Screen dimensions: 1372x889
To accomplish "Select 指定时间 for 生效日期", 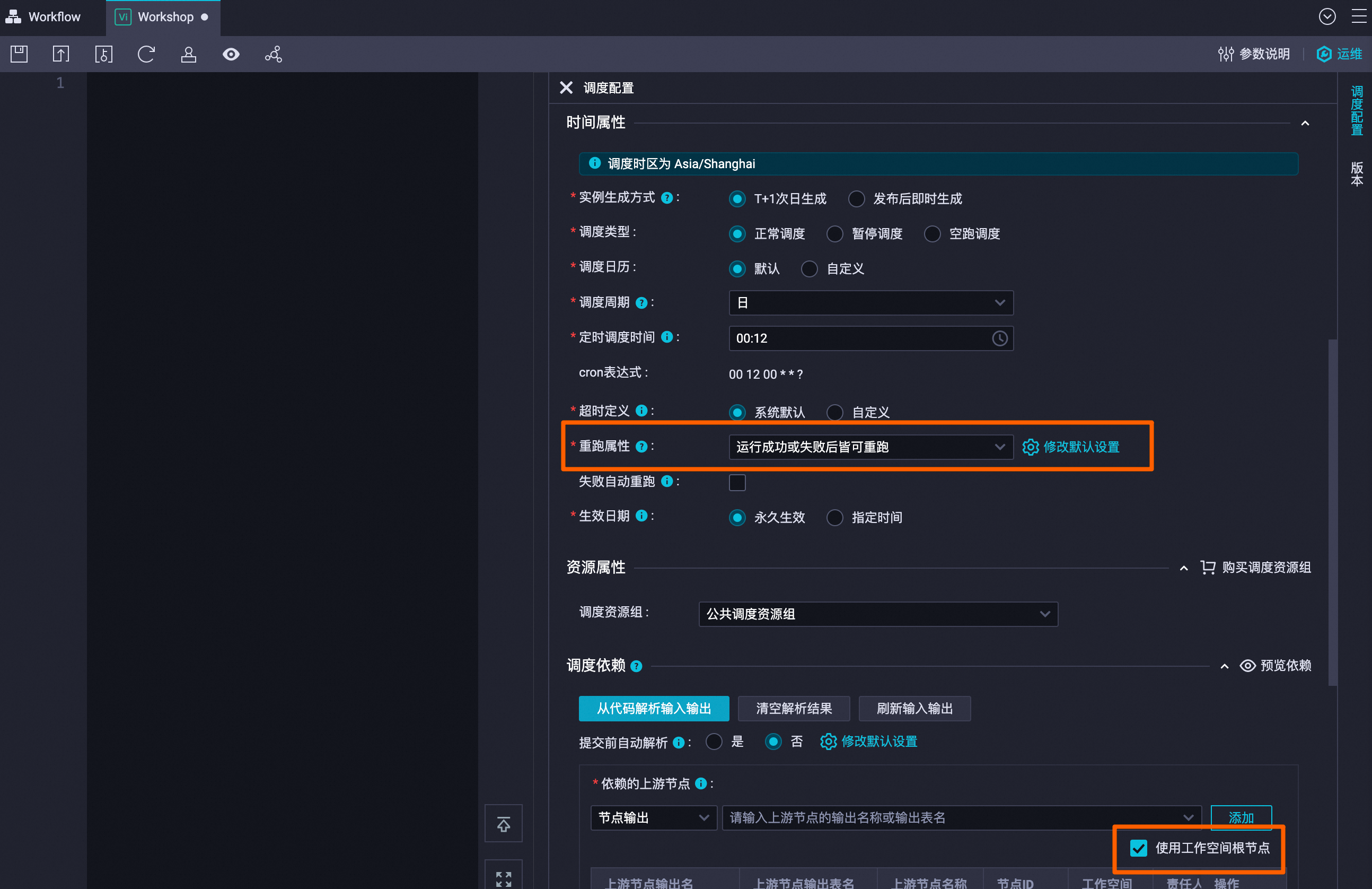I will pos(835,518).
